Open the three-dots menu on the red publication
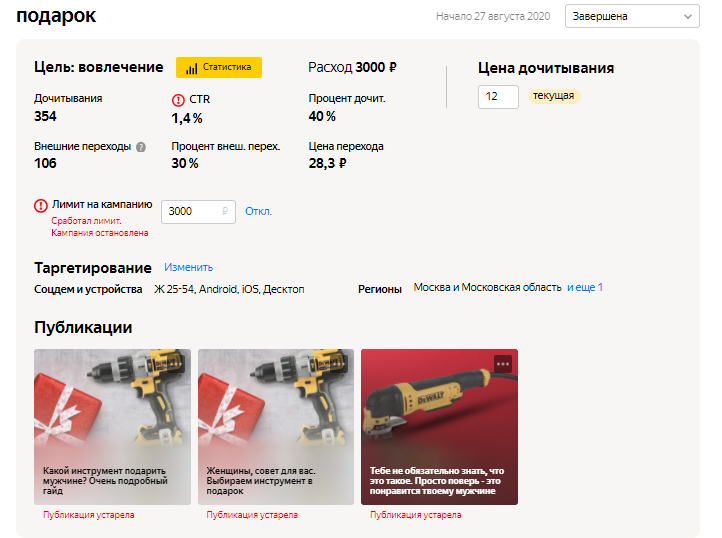The image size is (722, 538). [x=503, y=364]
